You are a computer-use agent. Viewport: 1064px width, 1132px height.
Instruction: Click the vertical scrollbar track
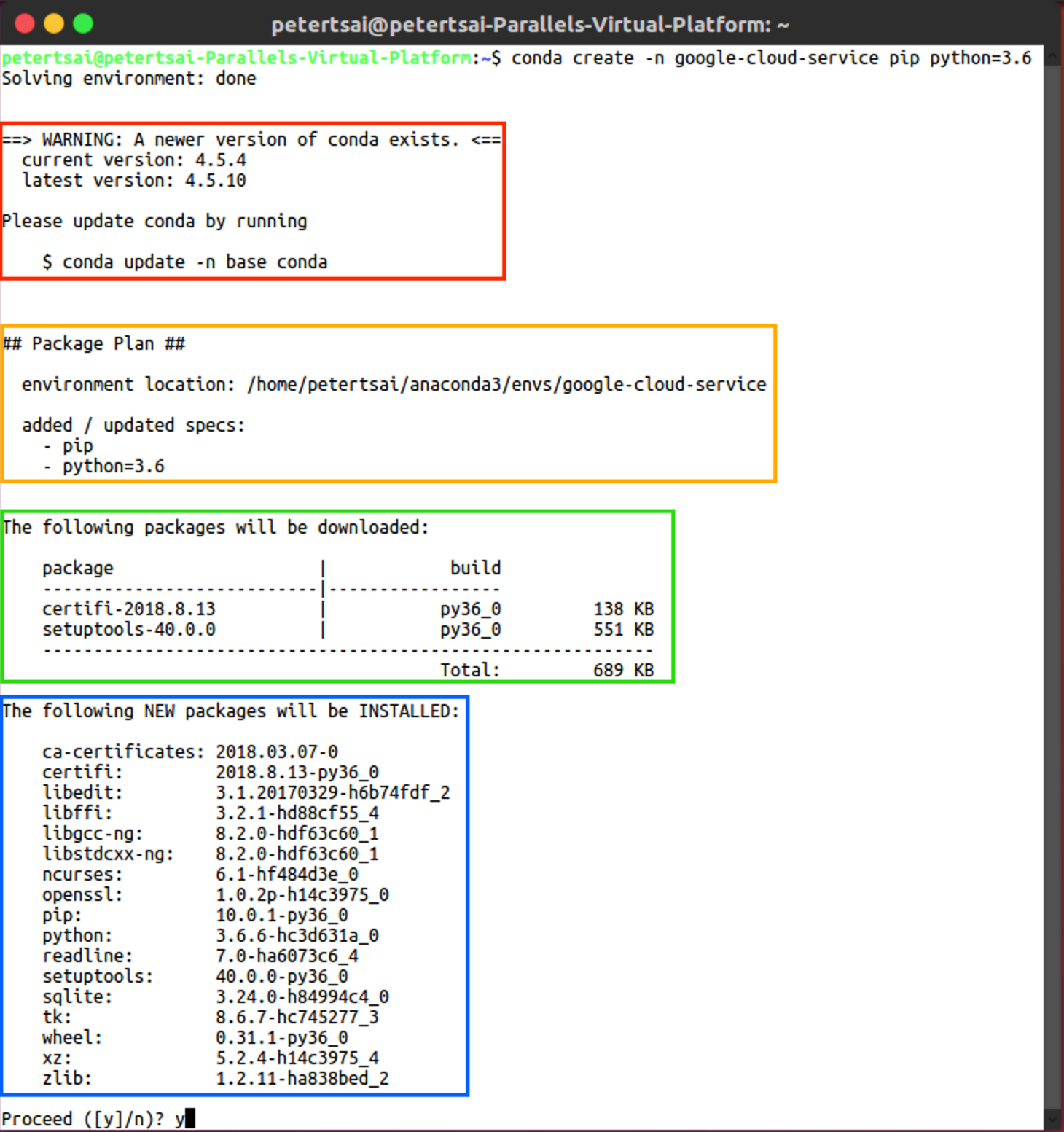click(x=1053, y=583)
